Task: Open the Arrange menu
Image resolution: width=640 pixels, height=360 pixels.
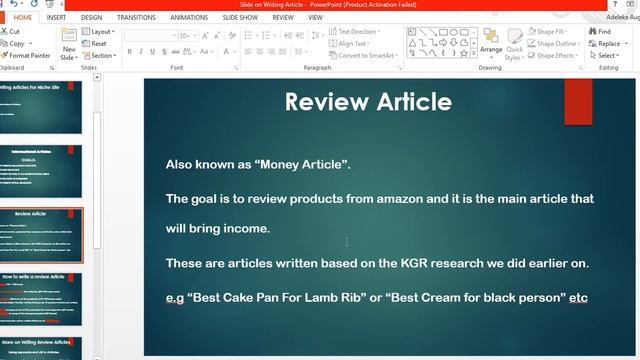Action: coord(491,44)
